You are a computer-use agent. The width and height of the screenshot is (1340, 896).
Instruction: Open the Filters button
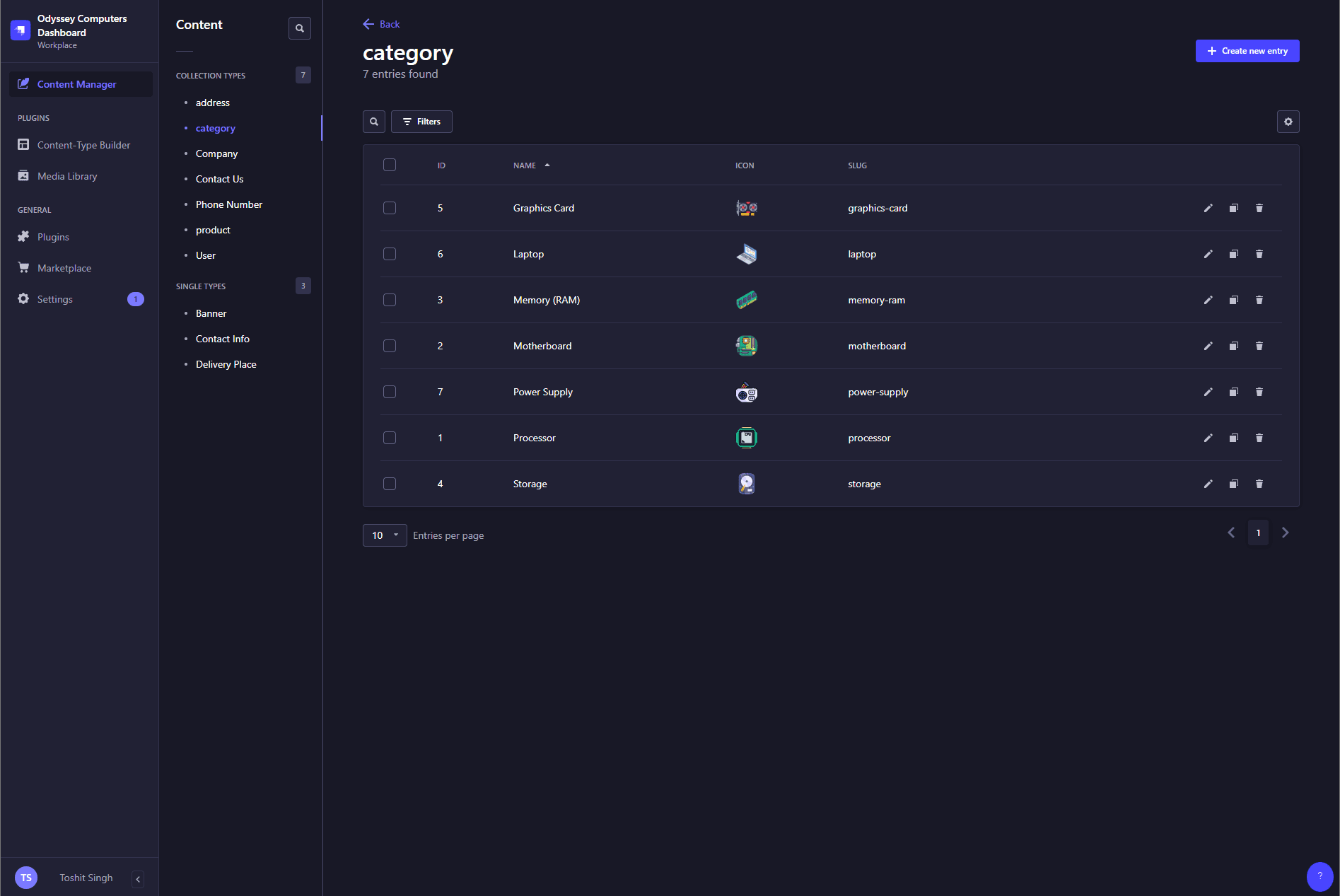421,122
